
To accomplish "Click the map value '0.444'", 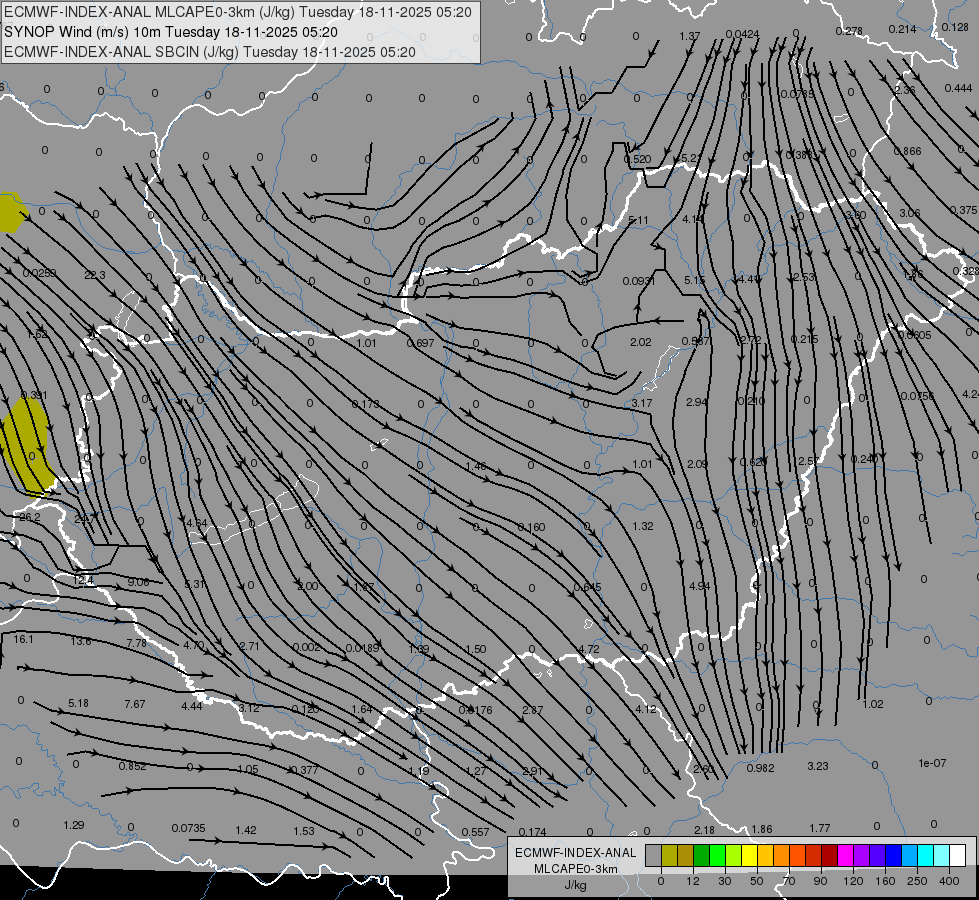I will click(x=958, y=88).
